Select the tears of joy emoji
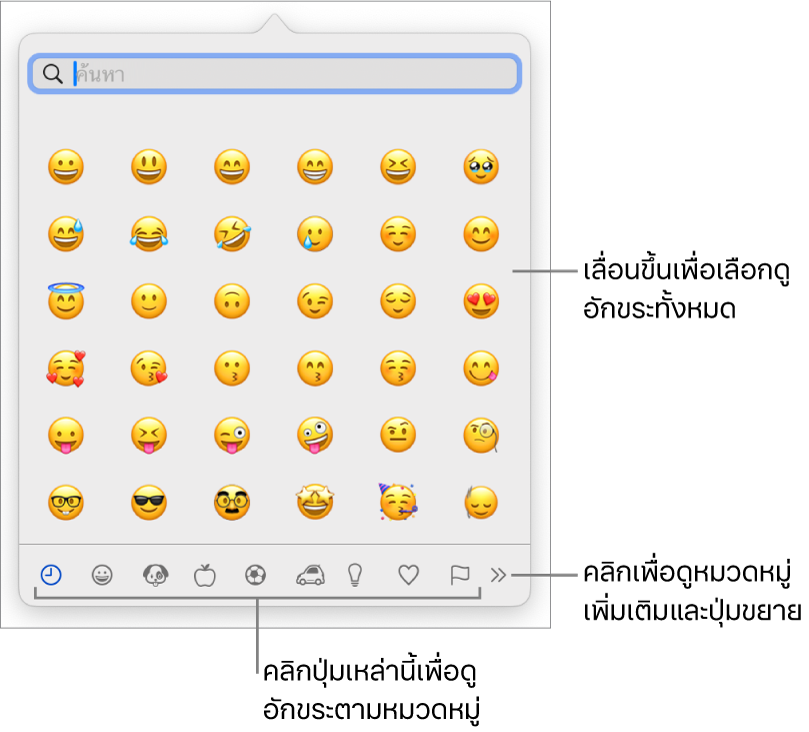Viewport: 809px width, 732px height. pos(149,234)
